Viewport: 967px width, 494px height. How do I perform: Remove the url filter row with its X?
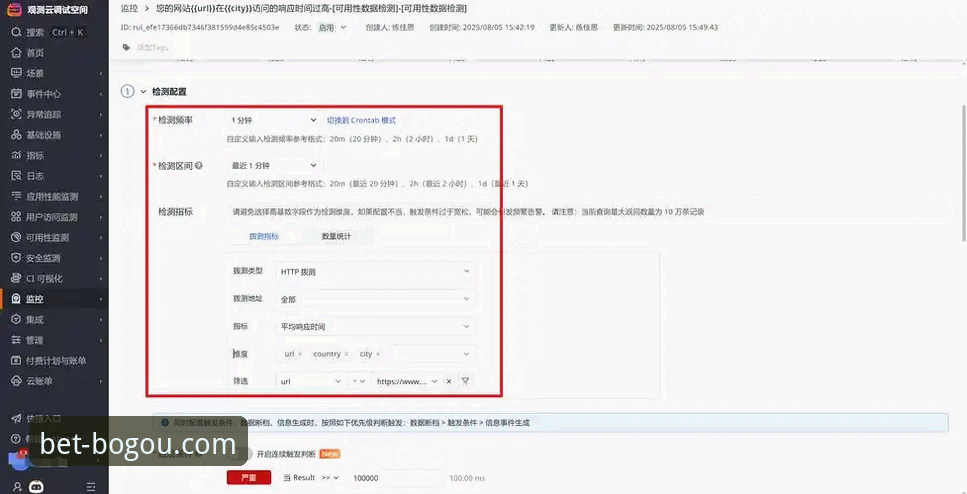pyautogui.click(x=449, y=381)
